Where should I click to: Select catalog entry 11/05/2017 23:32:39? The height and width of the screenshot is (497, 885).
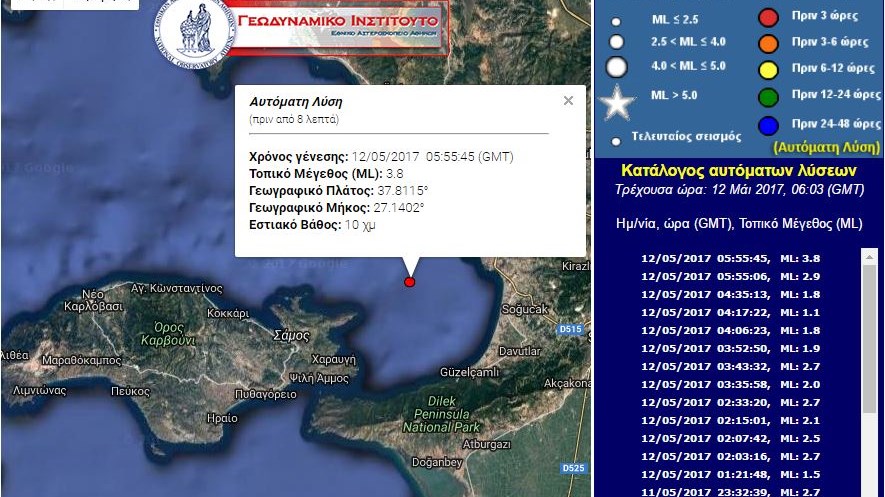point(730,492)
